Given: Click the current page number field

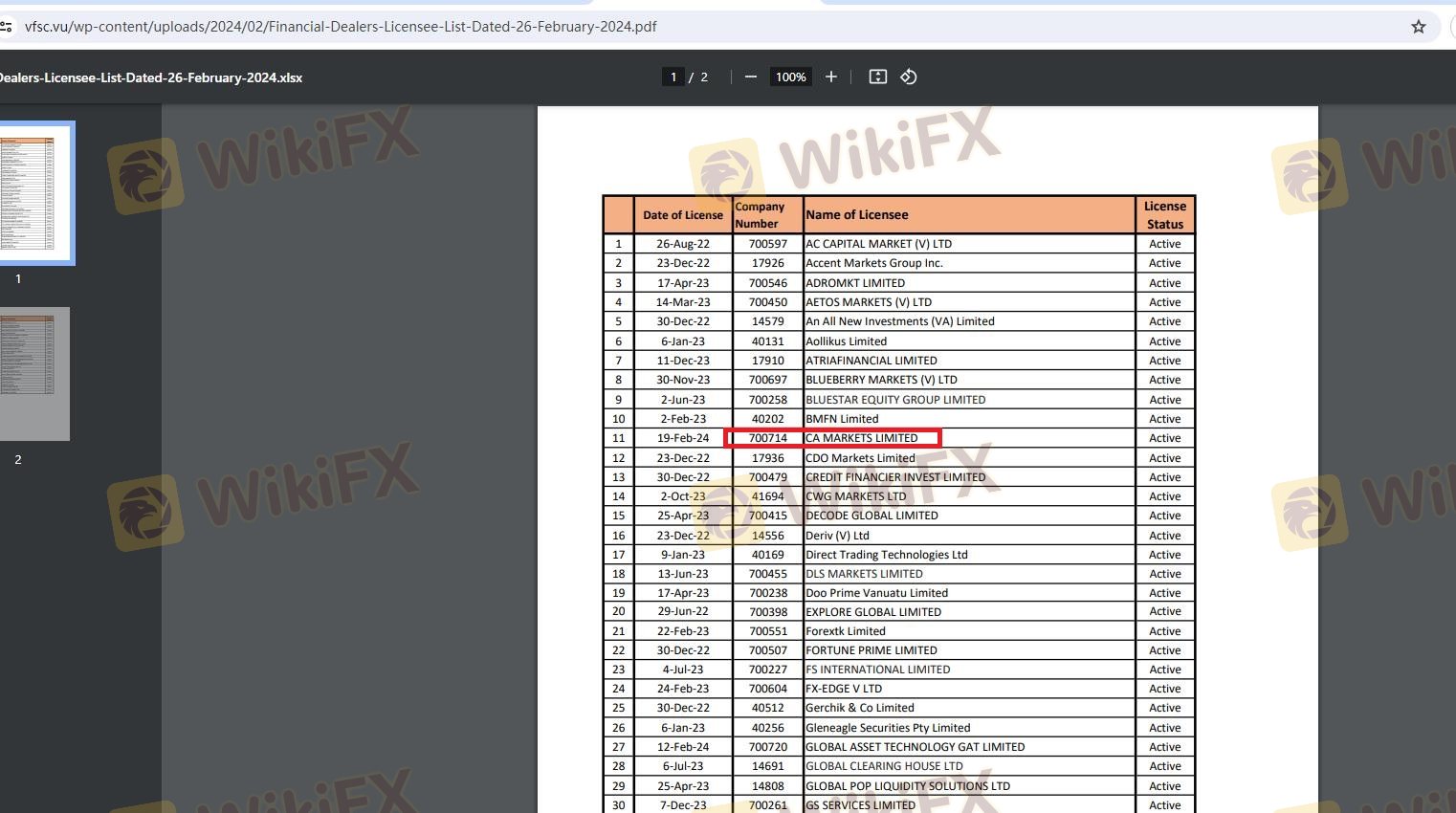Looking at the screenshot, I should click(673, 77).
